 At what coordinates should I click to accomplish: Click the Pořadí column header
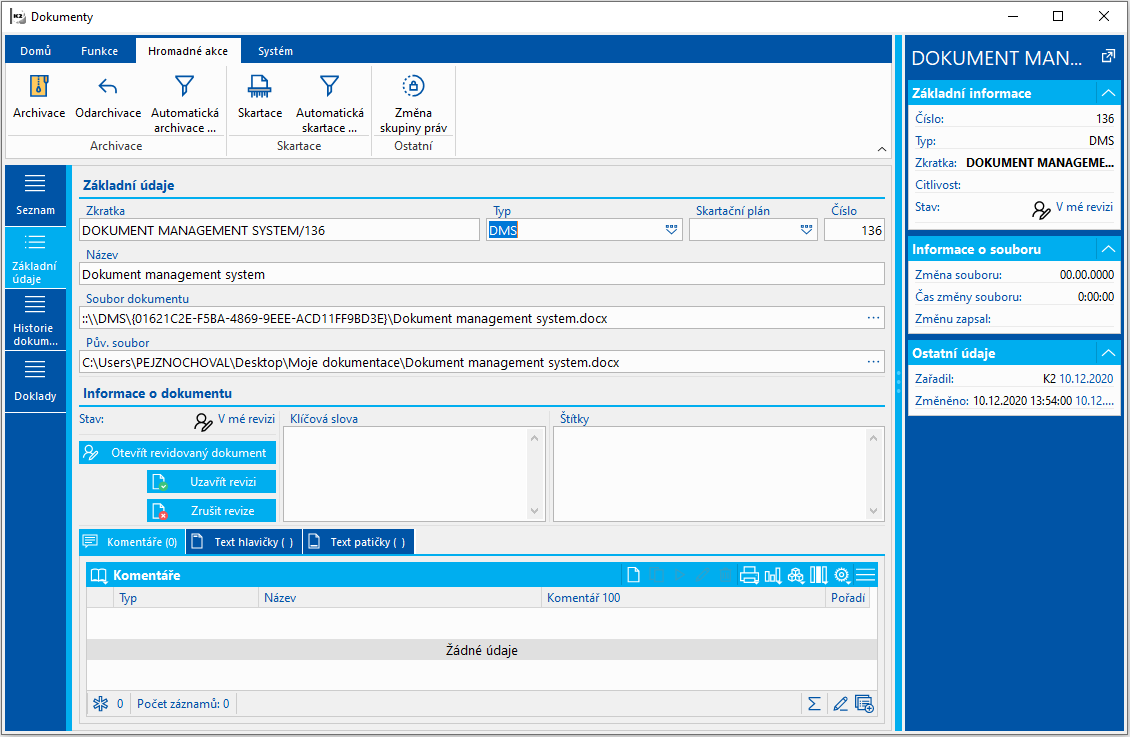tap(848, 598)
